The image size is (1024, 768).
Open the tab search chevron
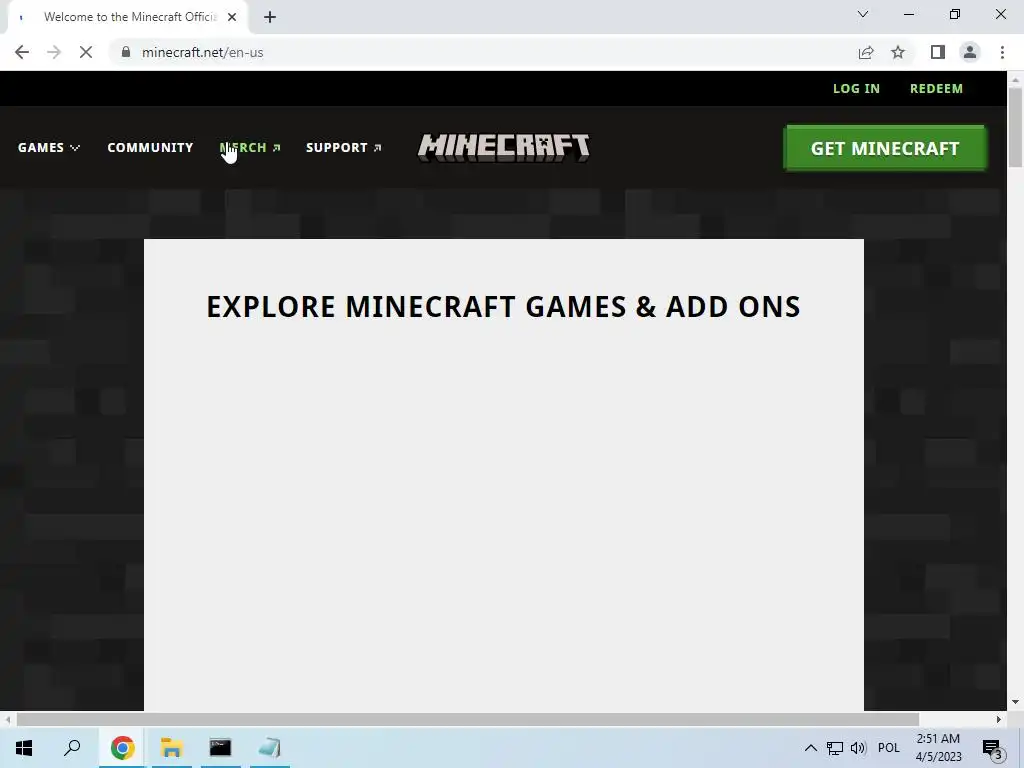pos(863,14)
